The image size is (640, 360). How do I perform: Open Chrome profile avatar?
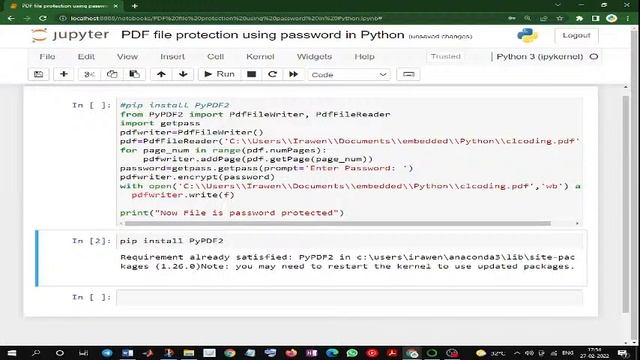click(611, 18)
